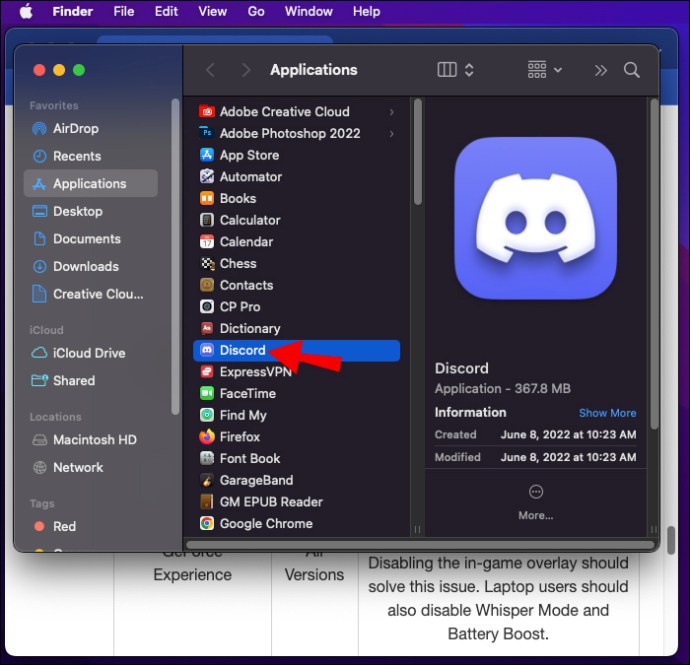This screenshot has width=690, height=665.
Task: Expand Adobe Creative Cloud folder chevron
Action: click(x=391, y=112)
